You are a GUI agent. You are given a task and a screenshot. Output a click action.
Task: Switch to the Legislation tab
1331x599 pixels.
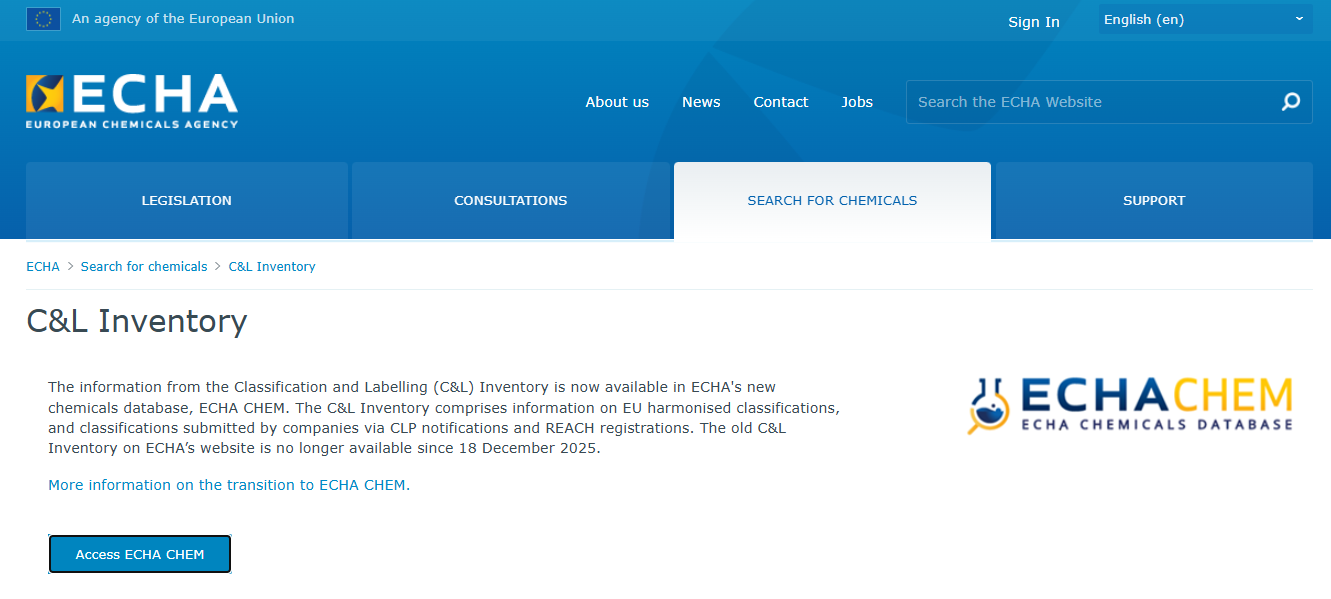pos(187,201)
